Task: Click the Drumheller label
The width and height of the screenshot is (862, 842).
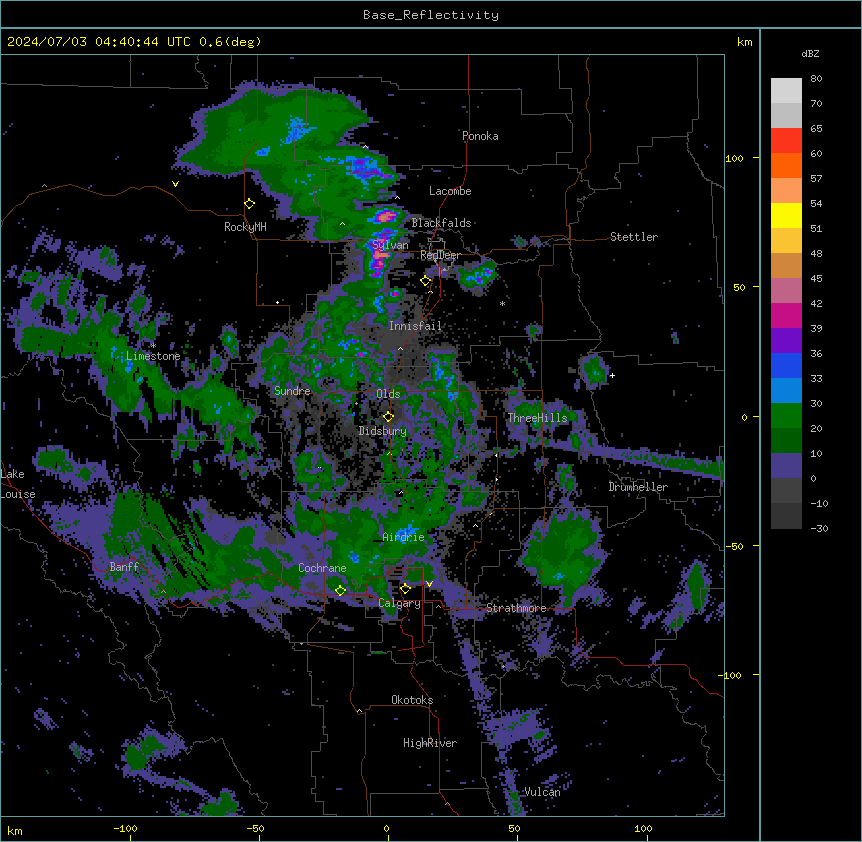Action: click(x=638, y=487)
